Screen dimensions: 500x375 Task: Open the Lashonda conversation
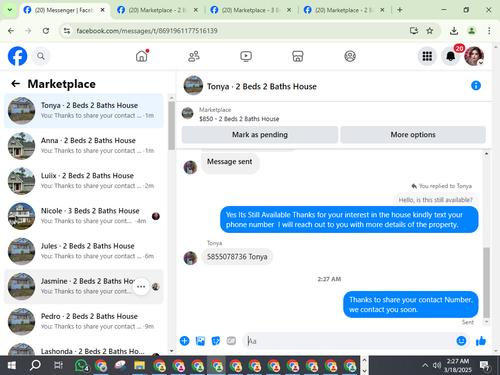[84, 349]
